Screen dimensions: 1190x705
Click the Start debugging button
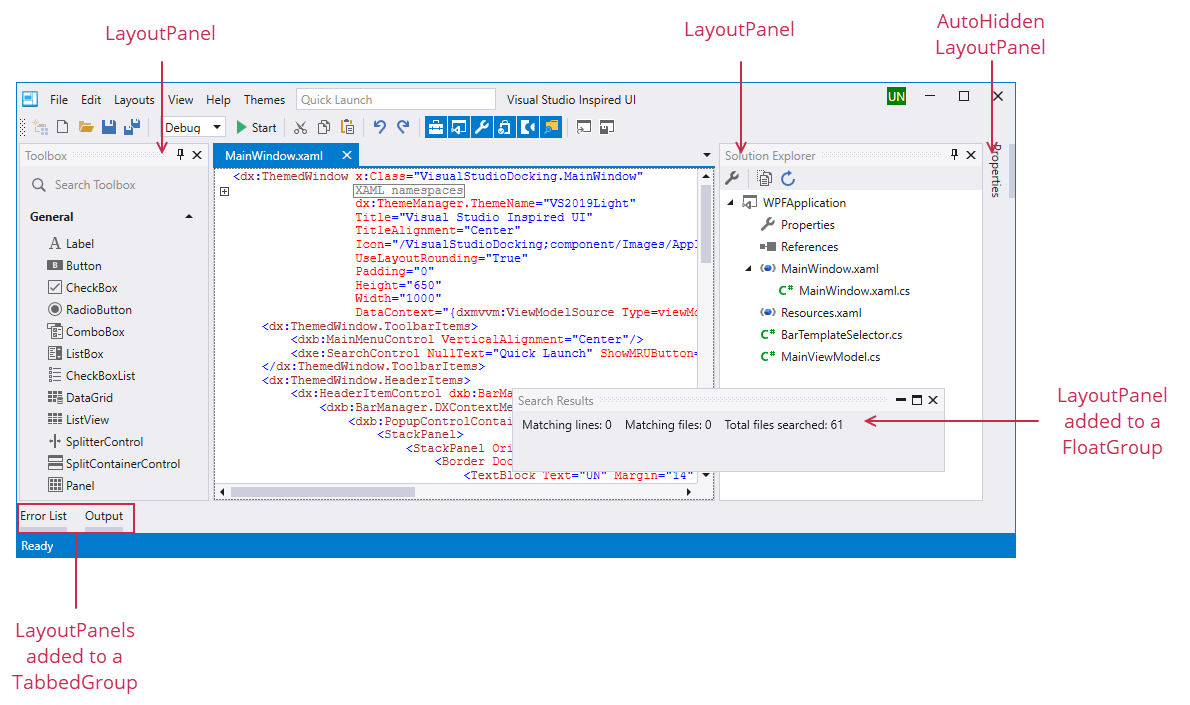257,127
